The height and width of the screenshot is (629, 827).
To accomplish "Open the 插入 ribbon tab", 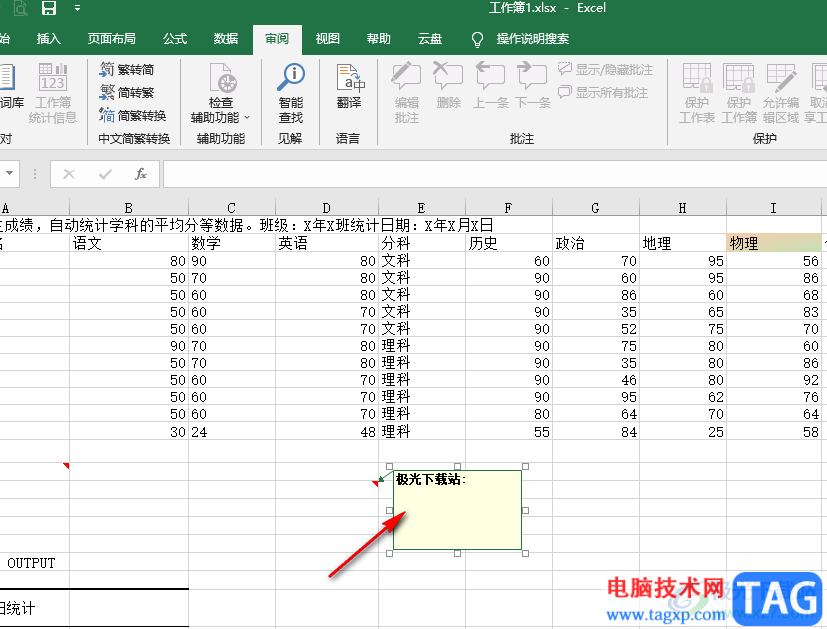I will click(49, 38).
